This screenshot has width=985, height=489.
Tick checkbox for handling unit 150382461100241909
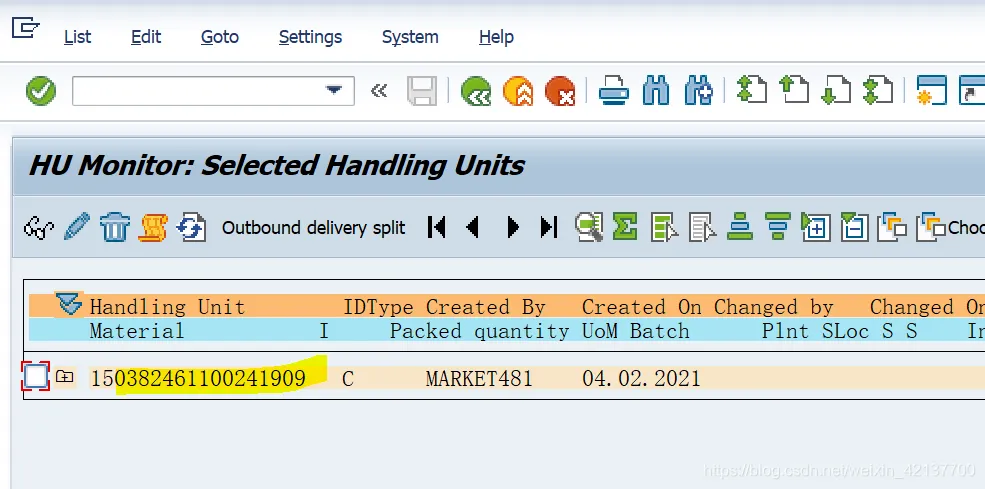(36, 376)
